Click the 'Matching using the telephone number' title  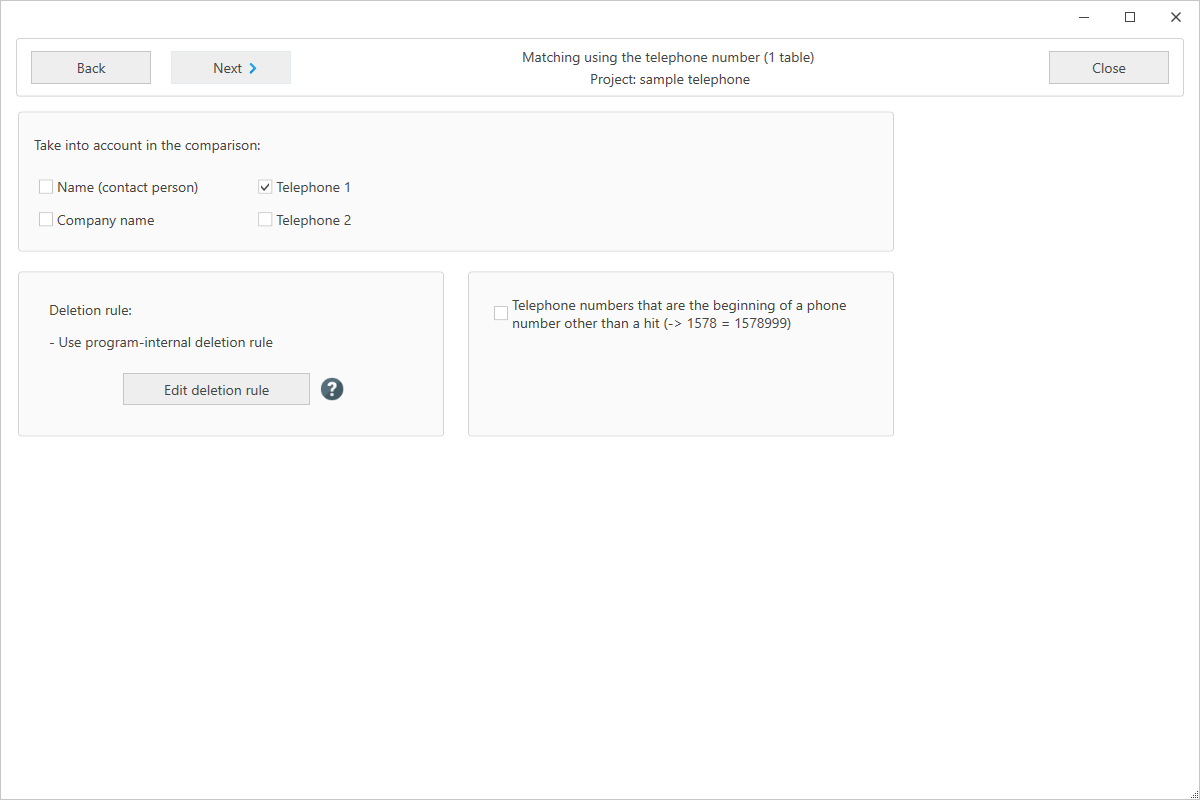pos(668,58)
